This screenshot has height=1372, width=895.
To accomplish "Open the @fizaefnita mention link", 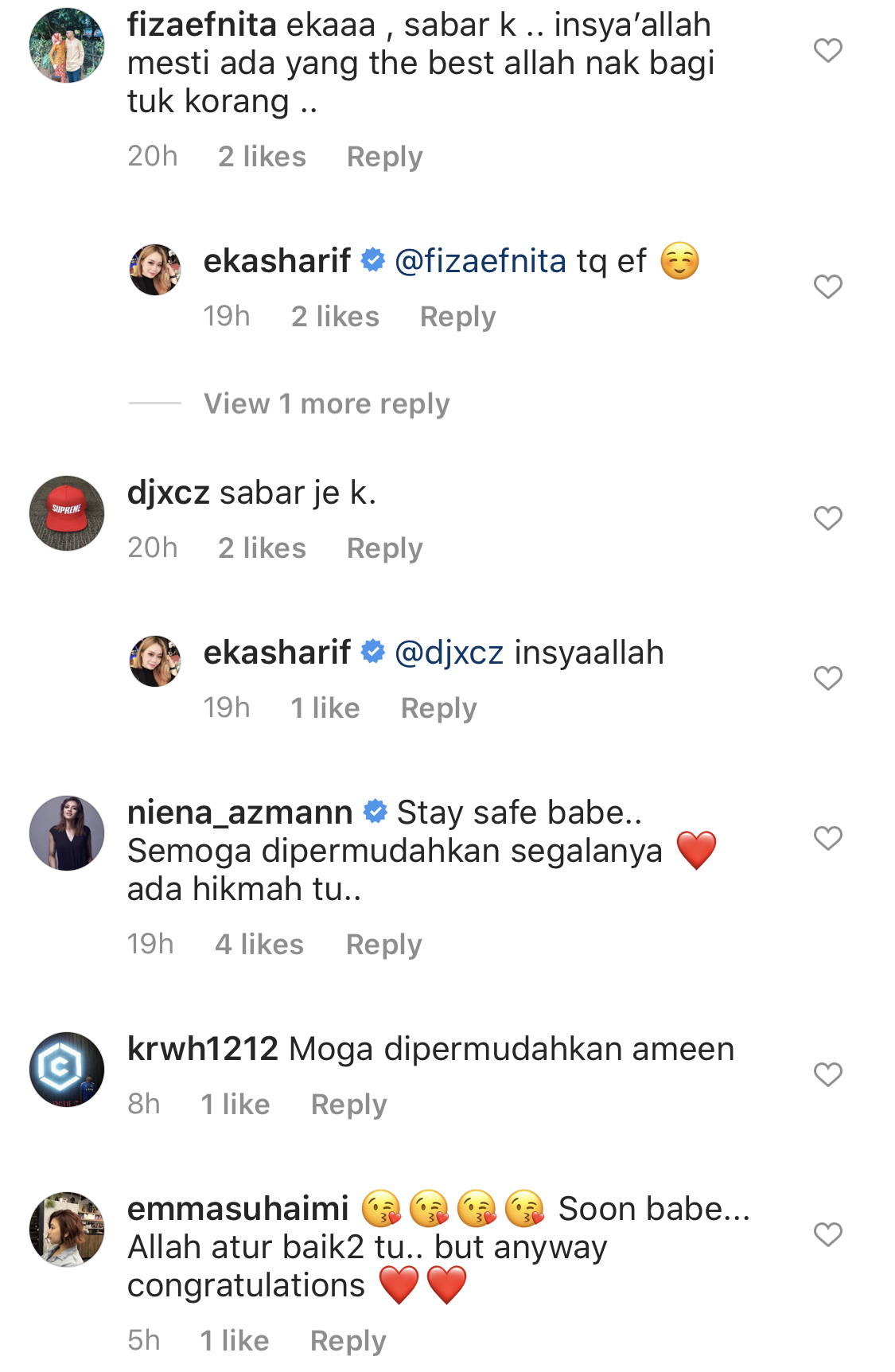I will 481,261.
